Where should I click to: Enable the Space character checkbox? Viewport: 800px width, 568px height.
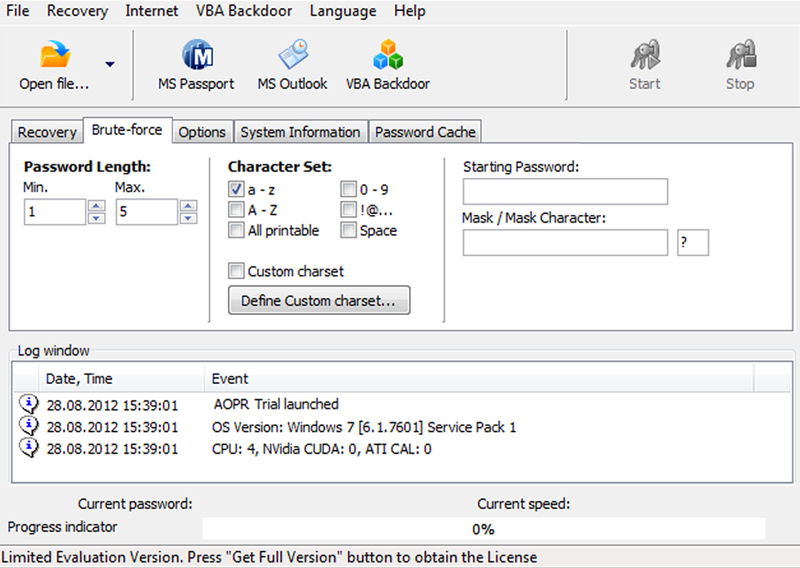(348, 230)
